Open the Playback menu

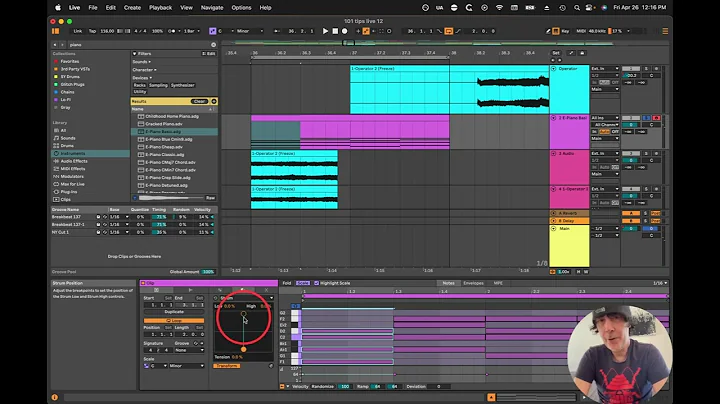click(160, 8)
